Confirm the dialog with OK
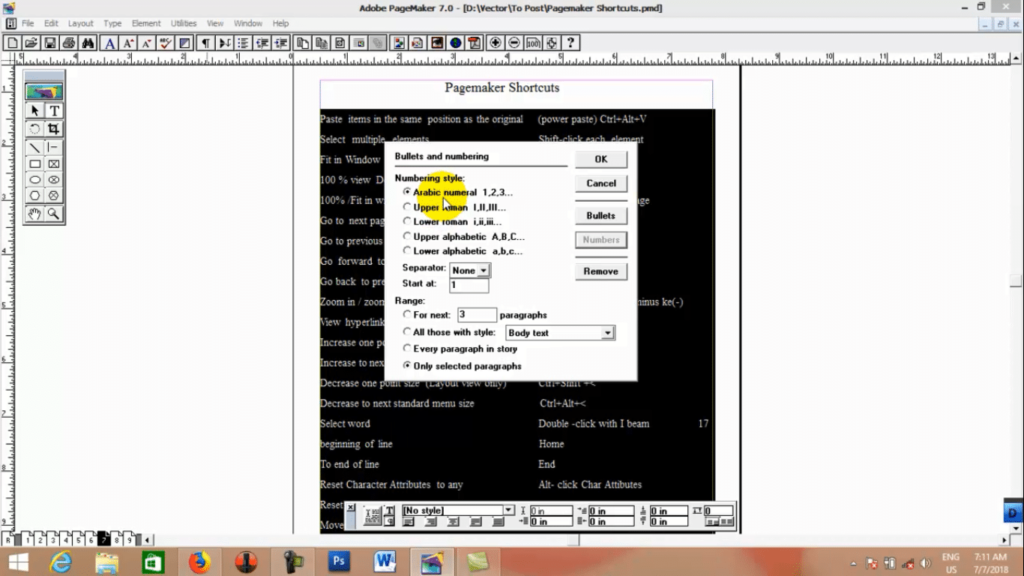Screen dimensions: 1024x576 click(601, 159)
